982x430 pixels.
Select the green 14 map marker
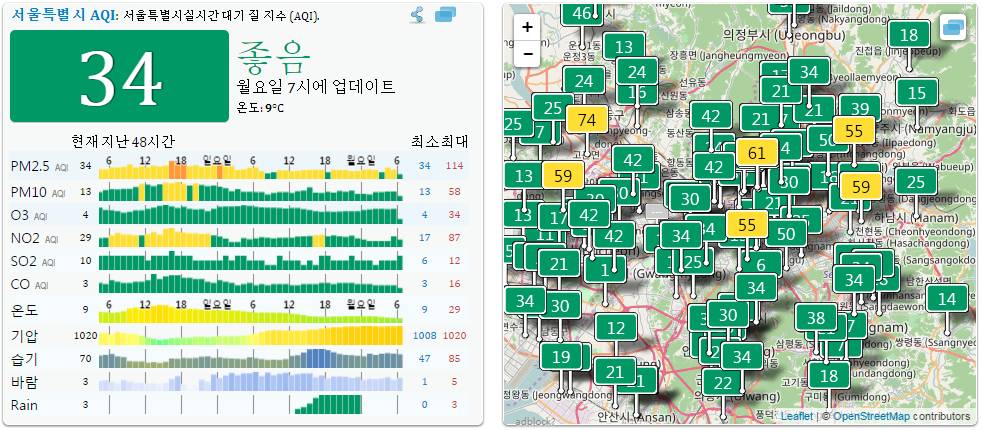click(x=948, y=299)
